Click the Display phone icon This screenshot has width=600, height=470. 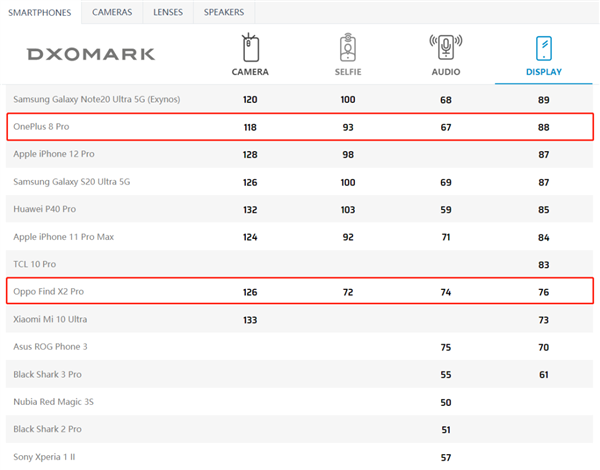coord(543,48)
